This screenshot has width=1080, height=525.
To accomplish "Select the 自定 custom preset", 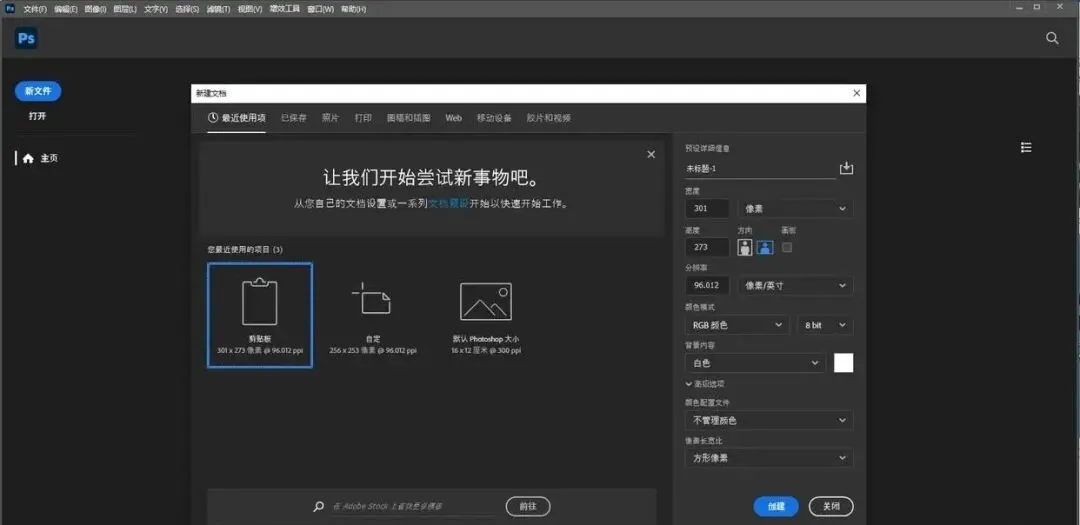I will [373, 315].
